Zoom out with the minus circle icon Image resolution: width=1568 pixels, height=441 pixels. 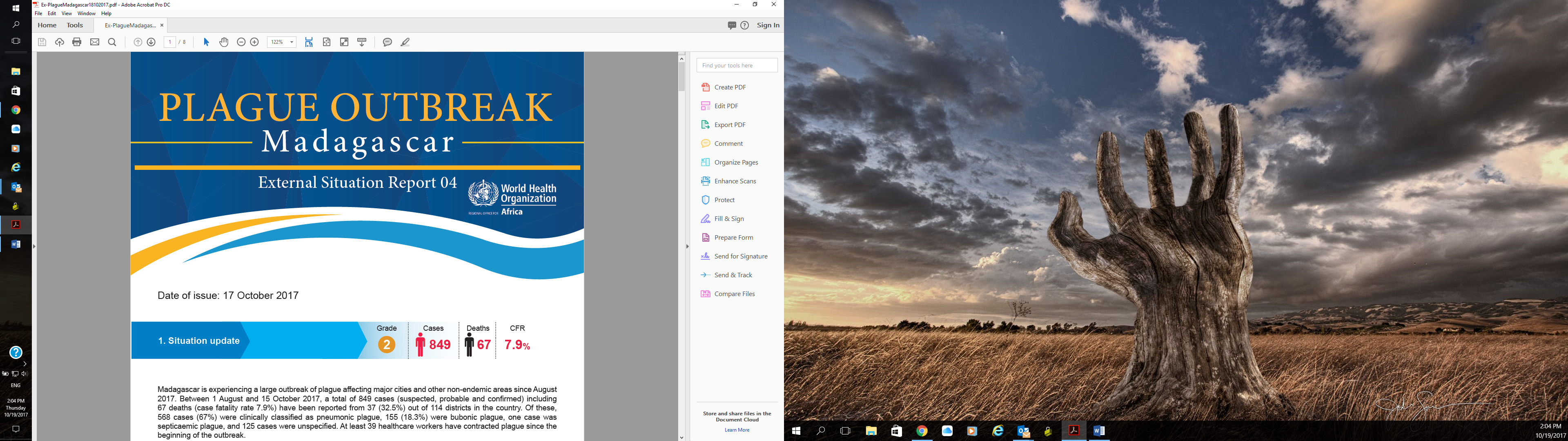241,42
